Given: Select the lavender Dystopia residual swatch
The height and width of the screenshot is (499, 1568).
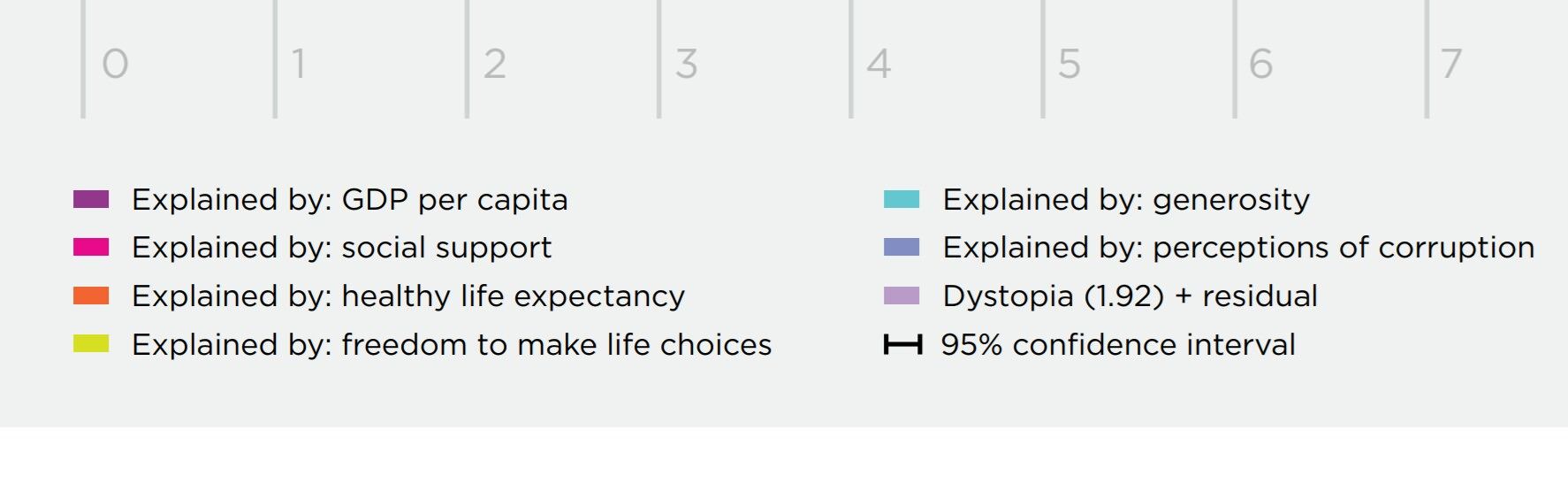Looking at the screenshot, I should [902, 296].
